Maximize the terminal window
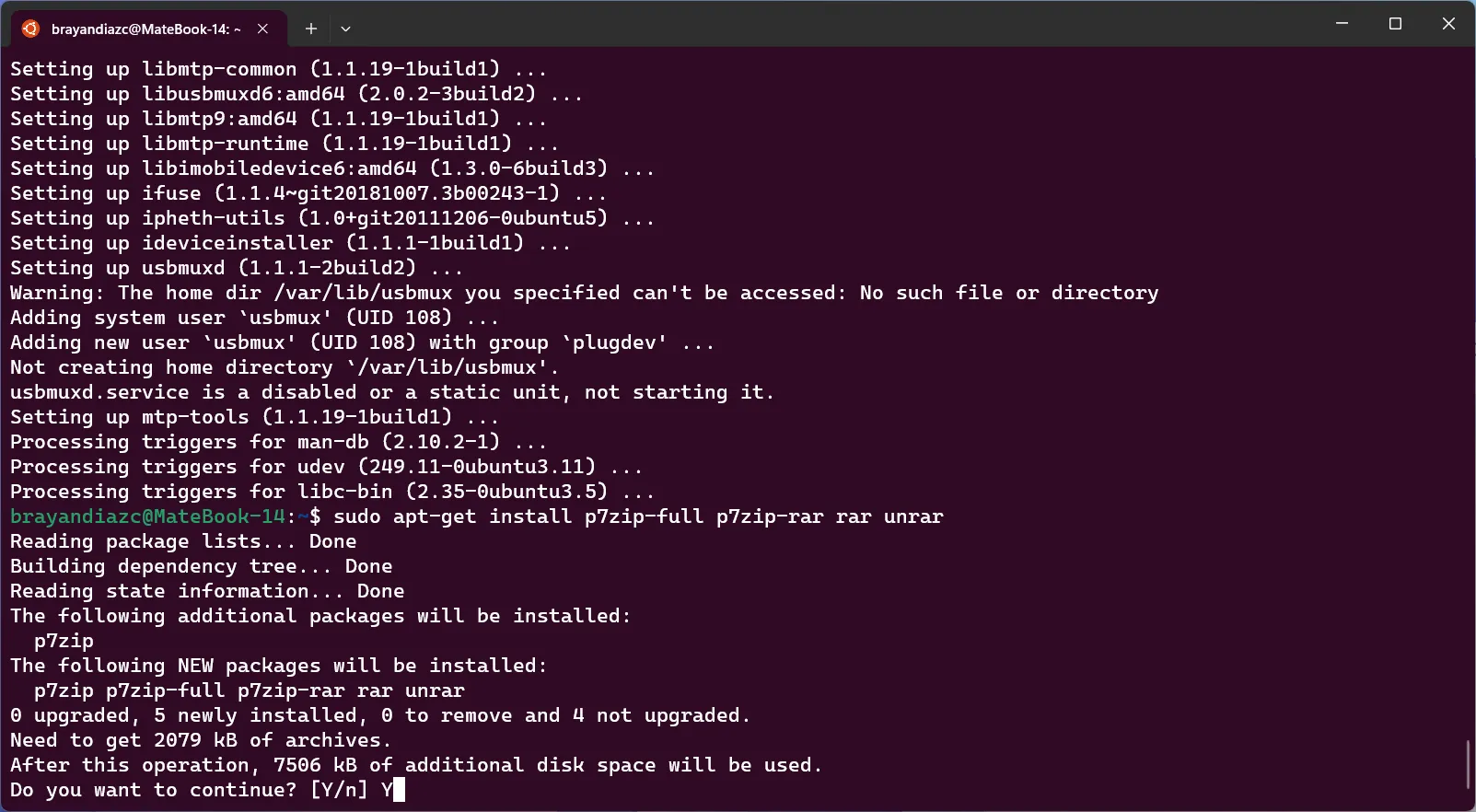 click(x=1395, y=24)
